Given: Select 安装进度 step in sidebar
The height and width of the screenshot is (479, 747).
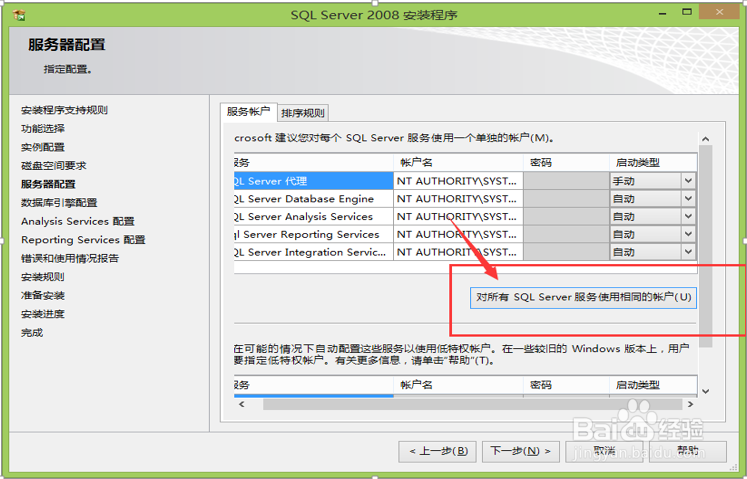Looking at the screenshot, I should pos(43,314).
